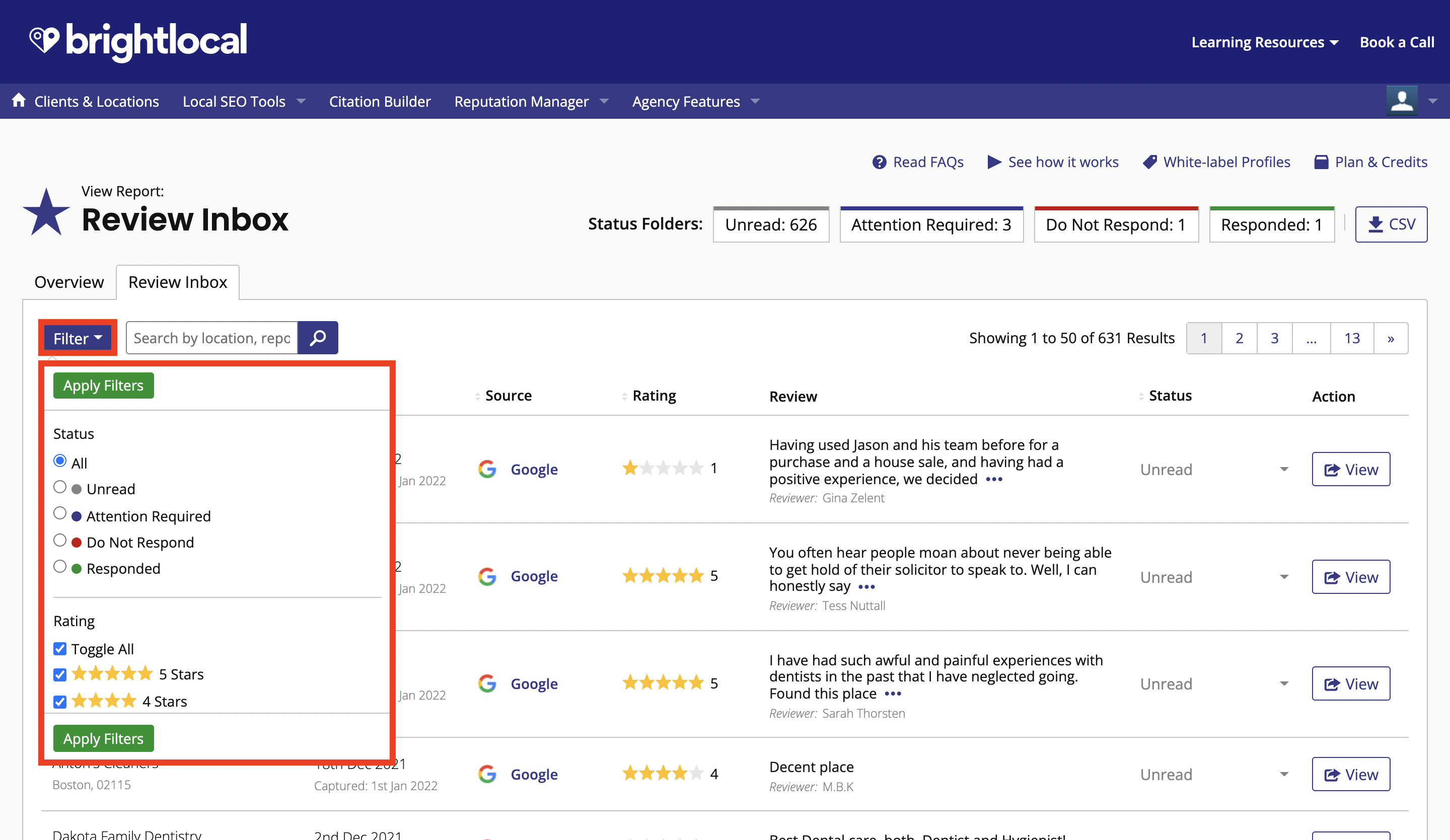
Task: Select the Responded radio button
Action: [60, 566]
